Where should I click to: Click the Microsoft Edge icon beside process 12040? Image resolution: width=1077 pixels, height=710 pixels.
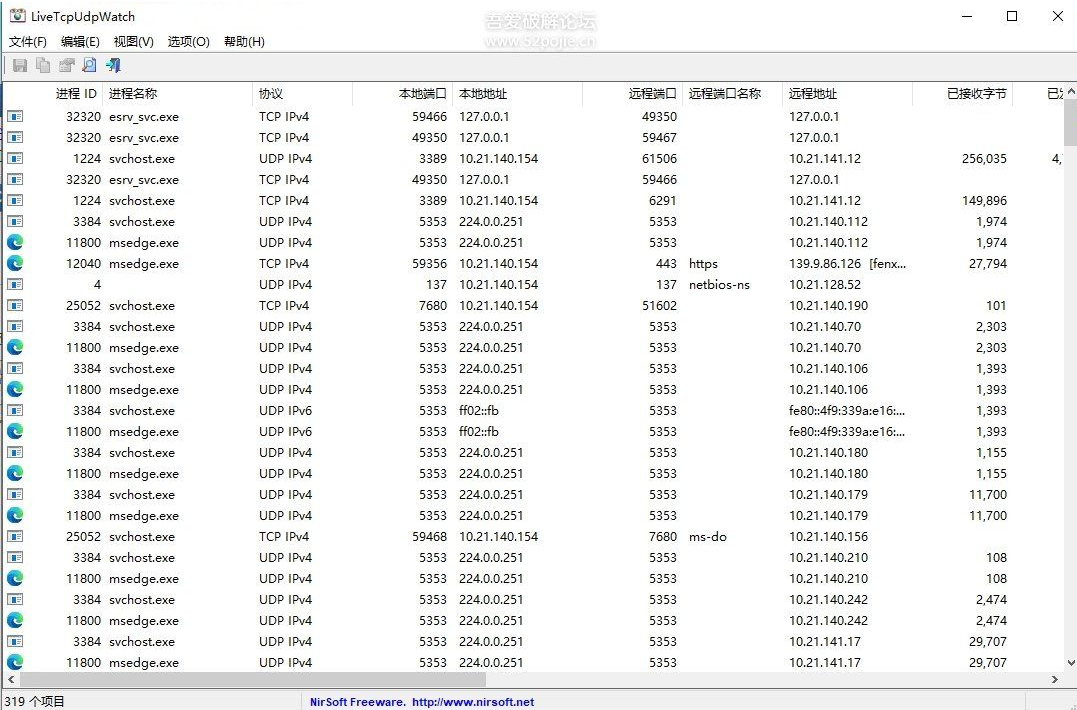(x=14, y=263)
